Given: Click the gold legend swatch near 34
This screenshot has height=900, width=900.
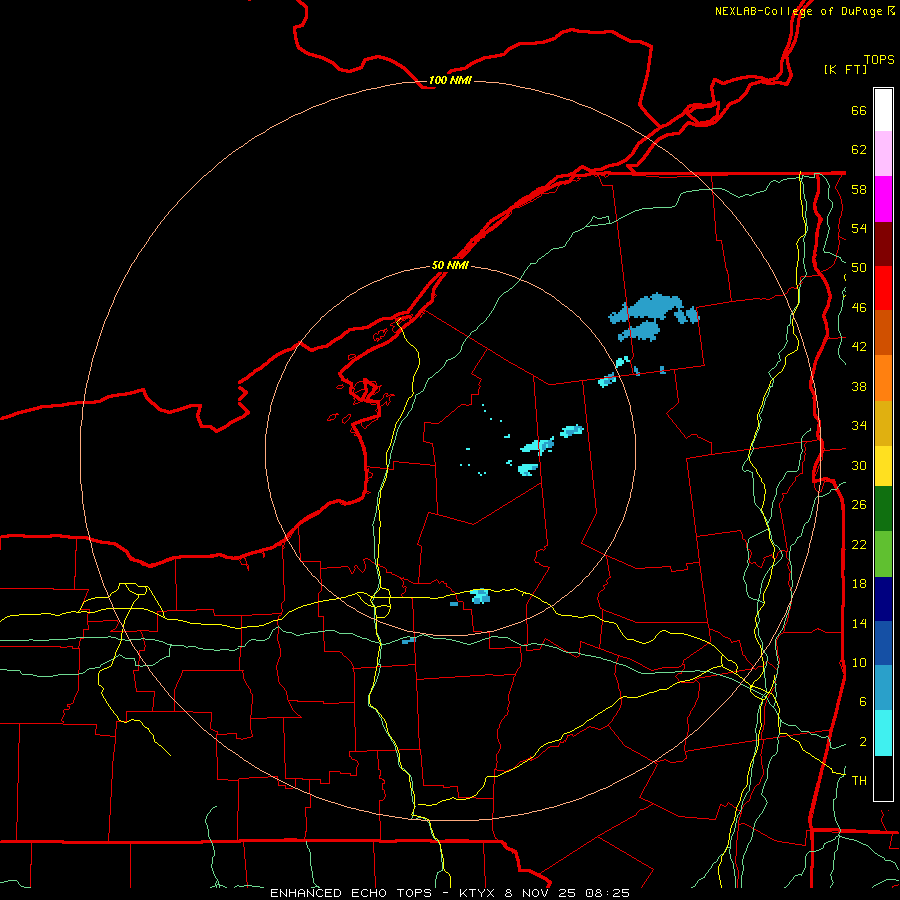Looking at the screenshot, I should pos(883,423).
